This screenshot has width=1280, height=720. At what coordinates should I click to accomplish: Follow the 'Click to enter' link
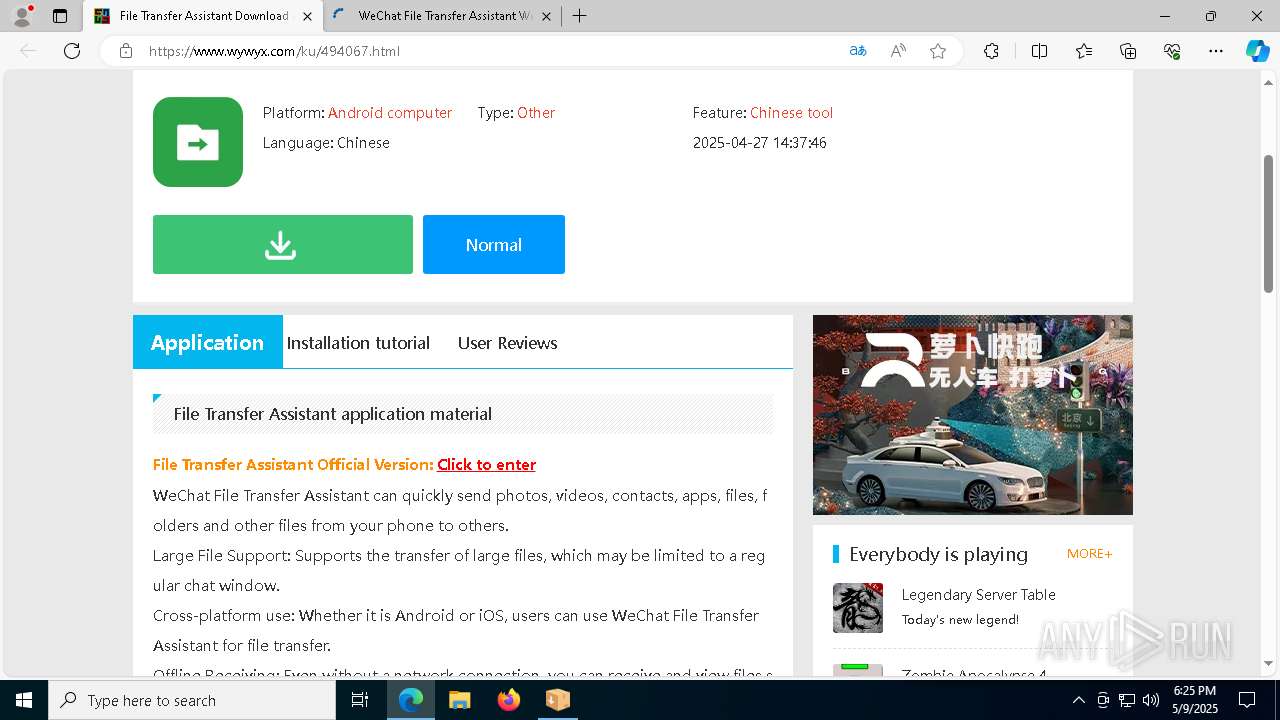486,464
